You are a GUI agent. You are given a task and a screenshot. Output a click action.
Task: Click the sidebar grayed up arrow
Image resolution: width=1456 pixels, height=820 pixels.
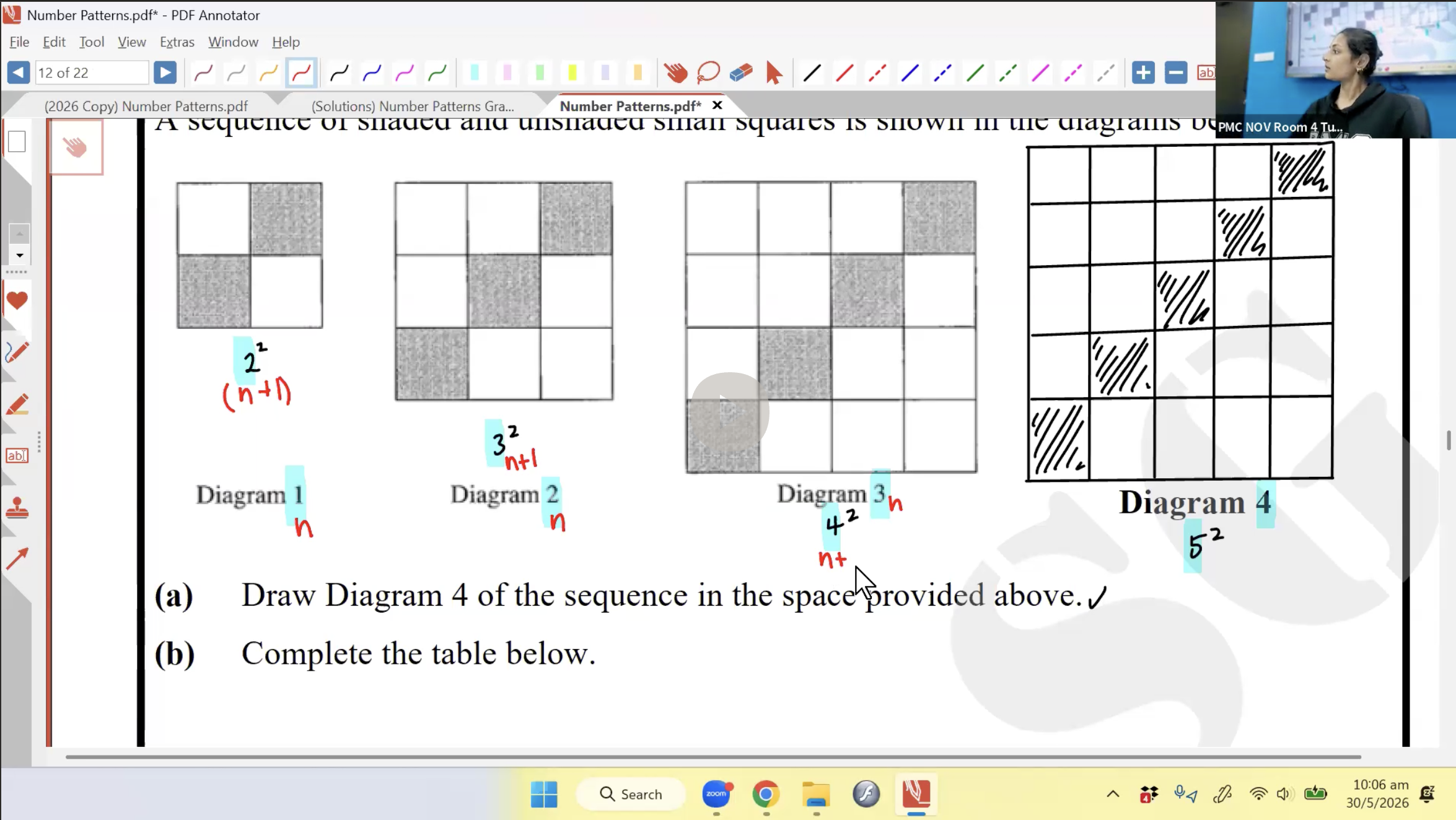[x=19, y=233]
